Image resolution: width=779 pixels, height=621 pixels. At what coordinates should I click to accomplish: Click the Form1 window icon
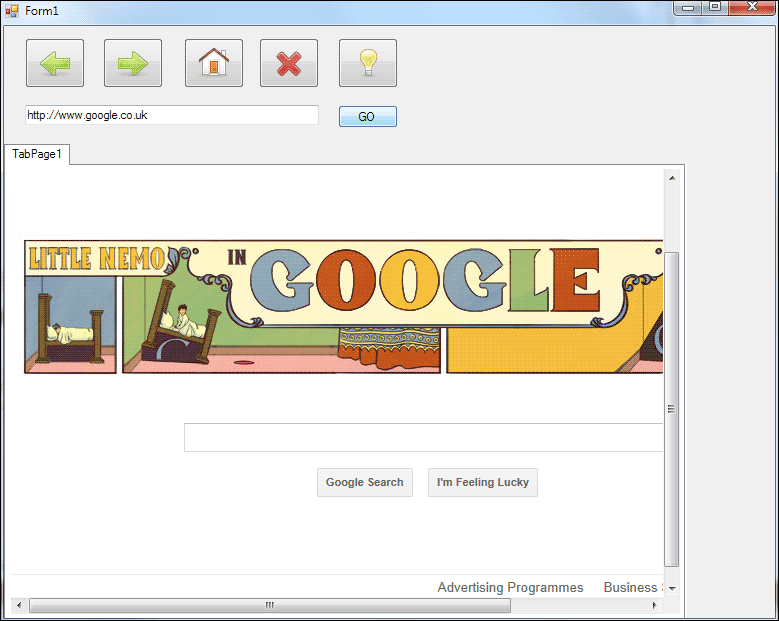pos(12,10)
